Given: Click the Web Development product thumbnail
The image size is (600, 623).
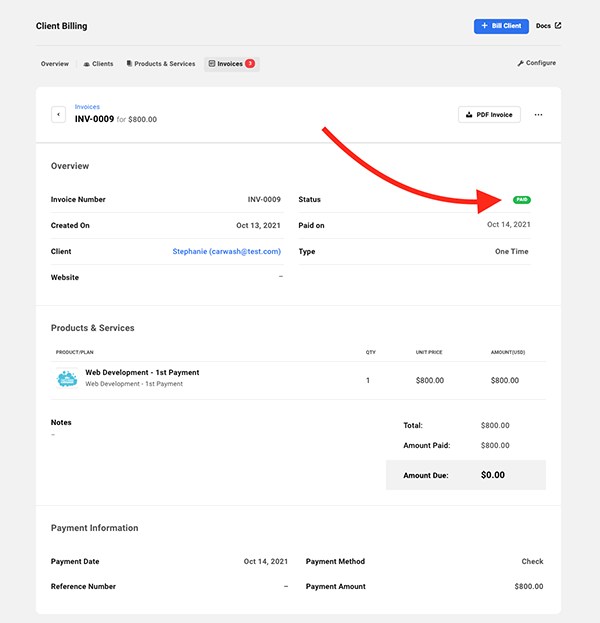Looking at the screenshot, I should click(66, 379).
